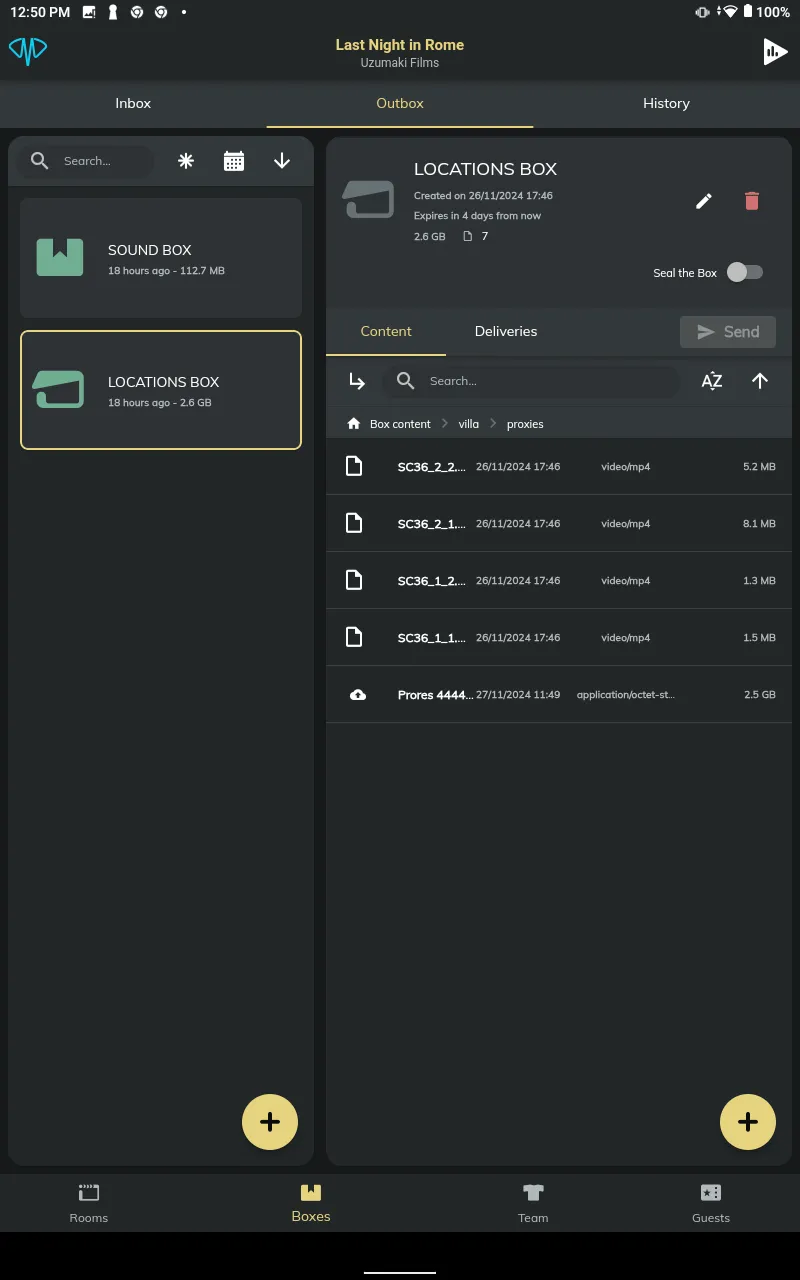Screen dimensions: 800x1280
Task: Click the files count icon next to 7
Action: point(467,237)
